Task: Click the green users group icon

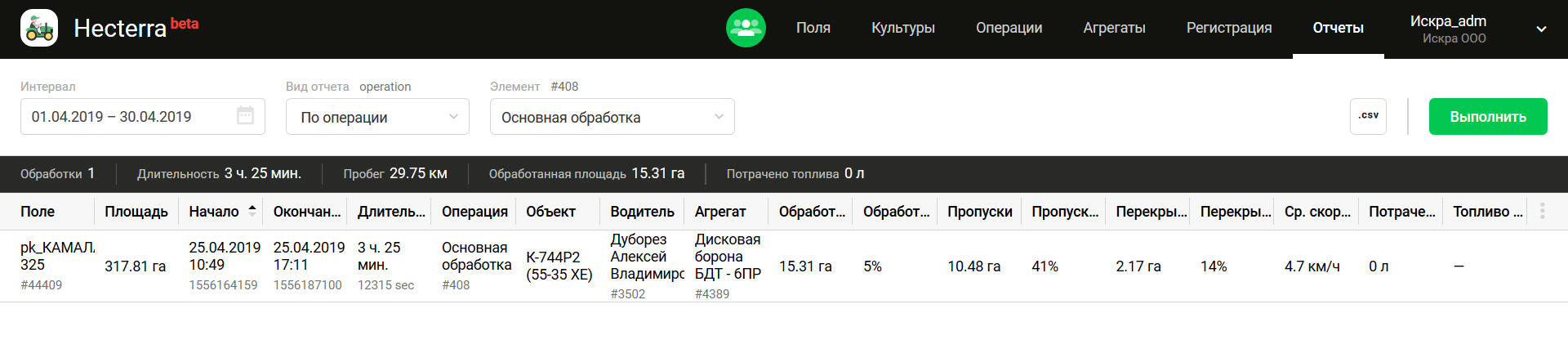Action: 746,29
